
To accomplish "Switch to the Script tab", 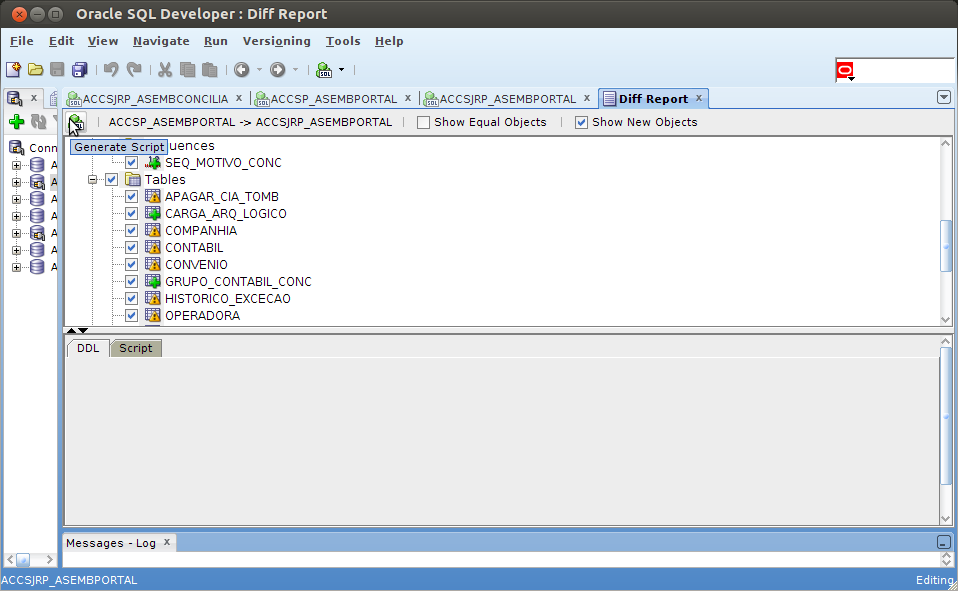I will [x=136, y=348].
